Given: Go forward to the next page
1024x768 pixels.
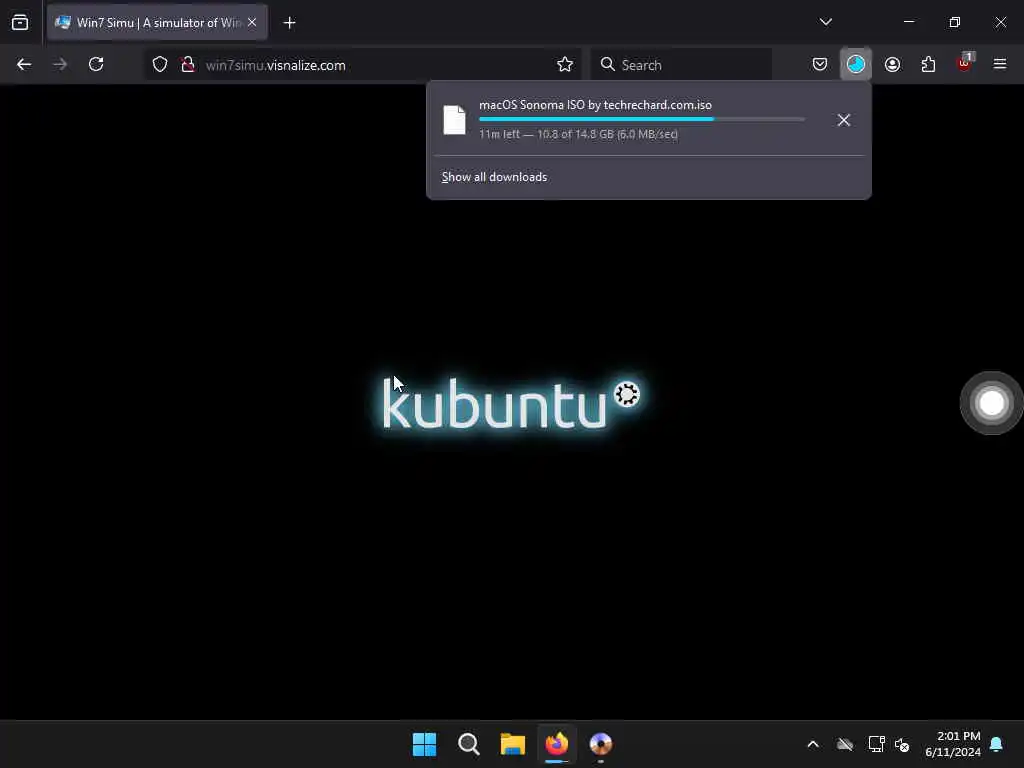Looking at the screenshot, I should (x=60, y=65).
